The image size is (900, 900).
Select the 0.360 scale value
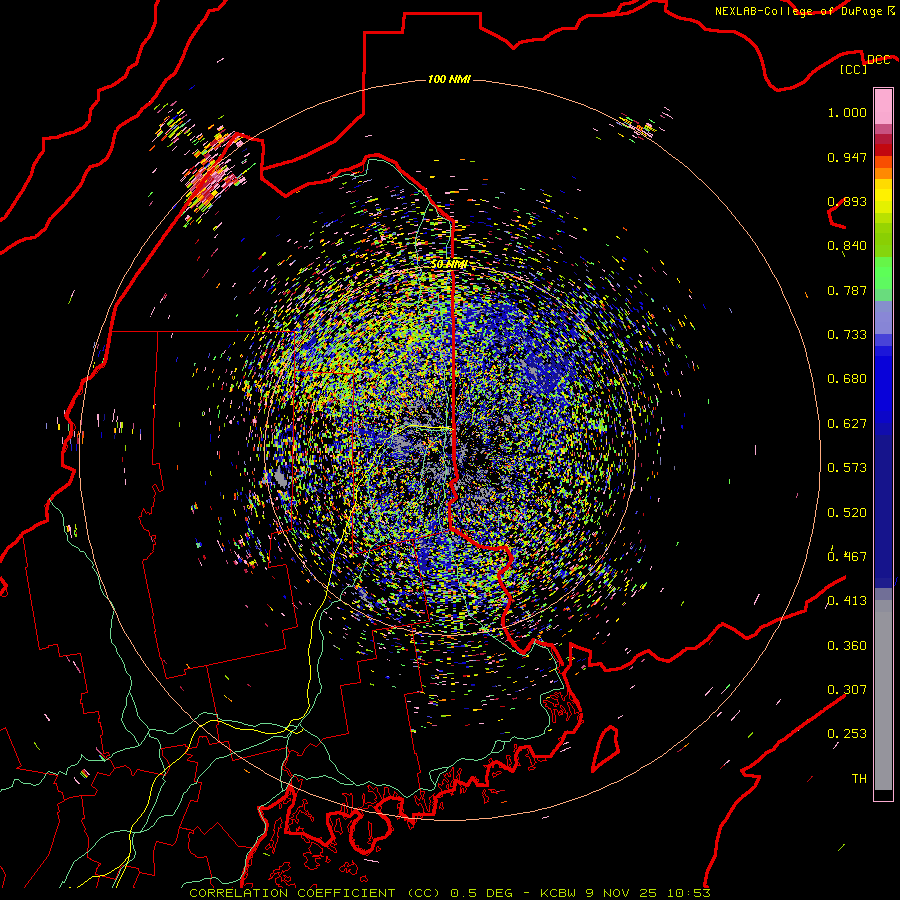pyautogui.click(x=847, y=646)
